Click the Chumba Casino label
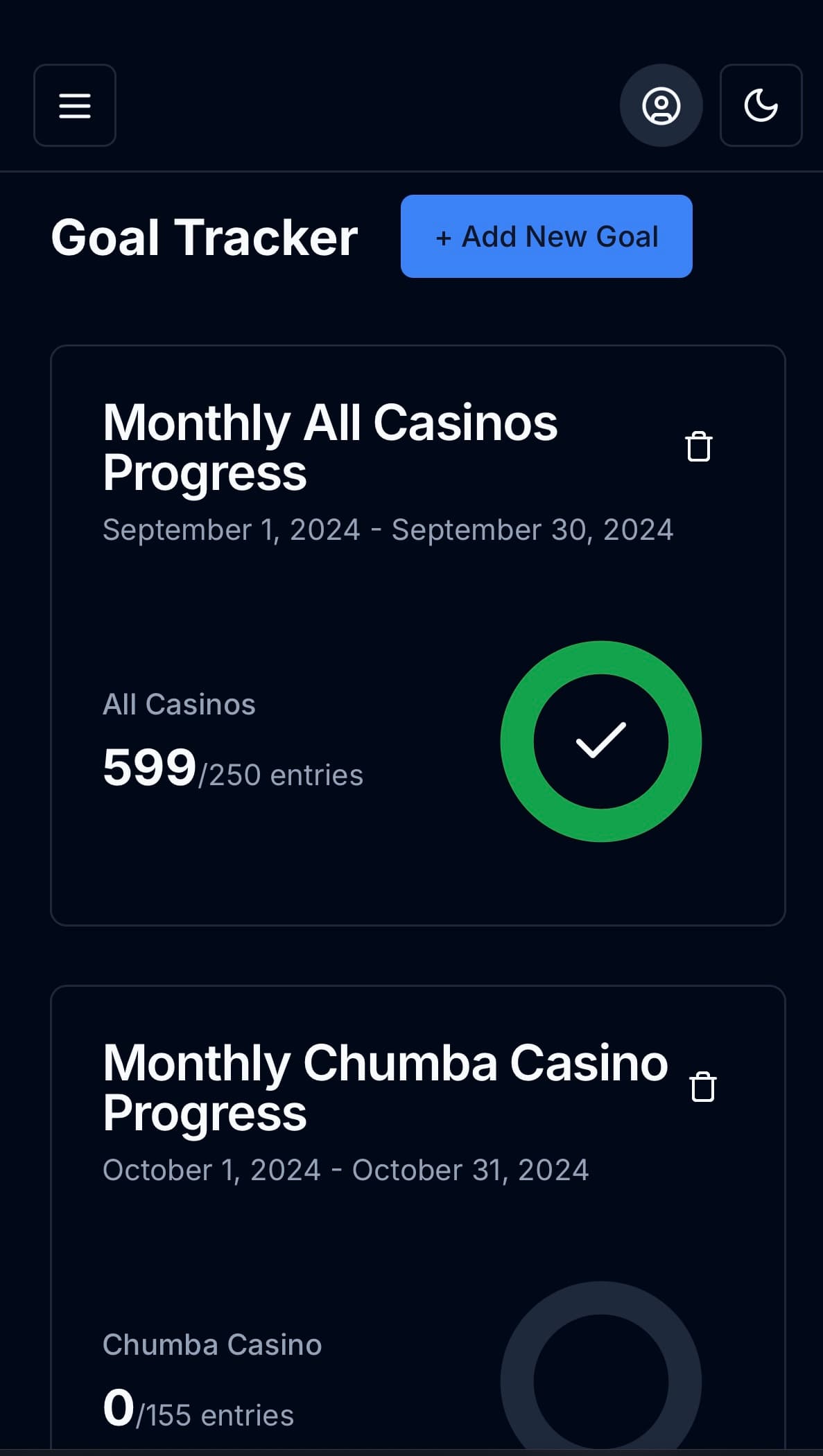This screenshot has height=1456, width=823. point(212,1345)
